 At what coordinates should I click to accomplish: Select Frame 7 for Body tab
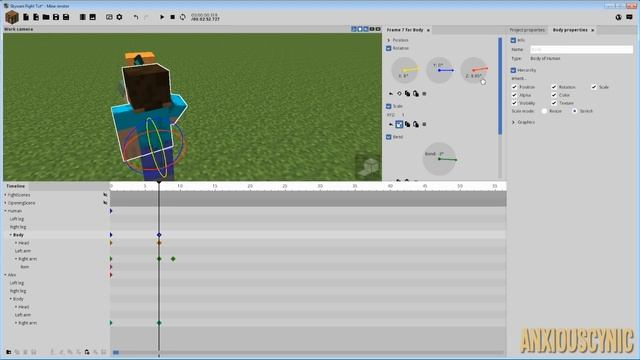405,30
